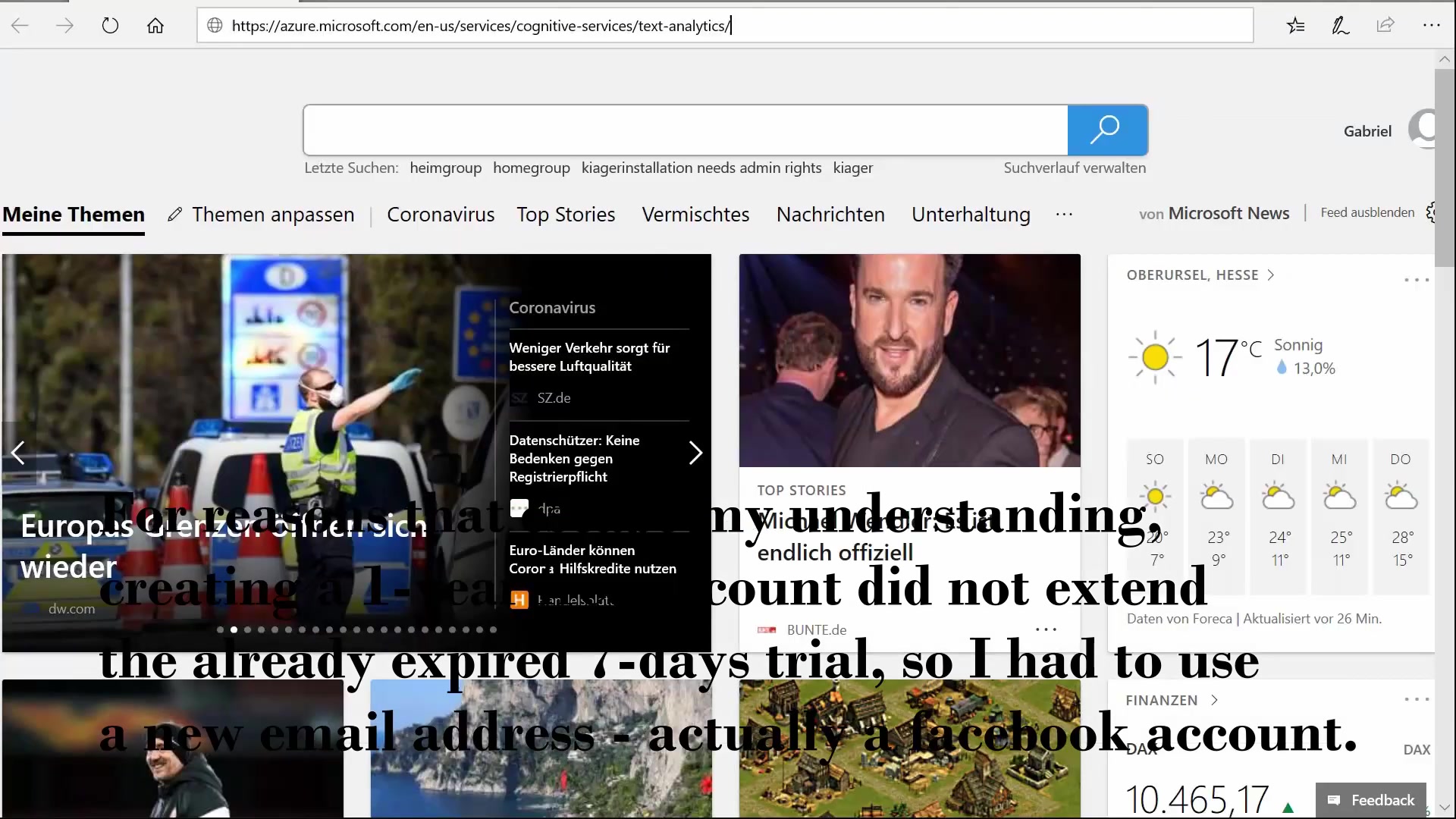This screenshot has width=1456, height=819.
Task: Click the site info globe icon
Action: tap(215, 26)
